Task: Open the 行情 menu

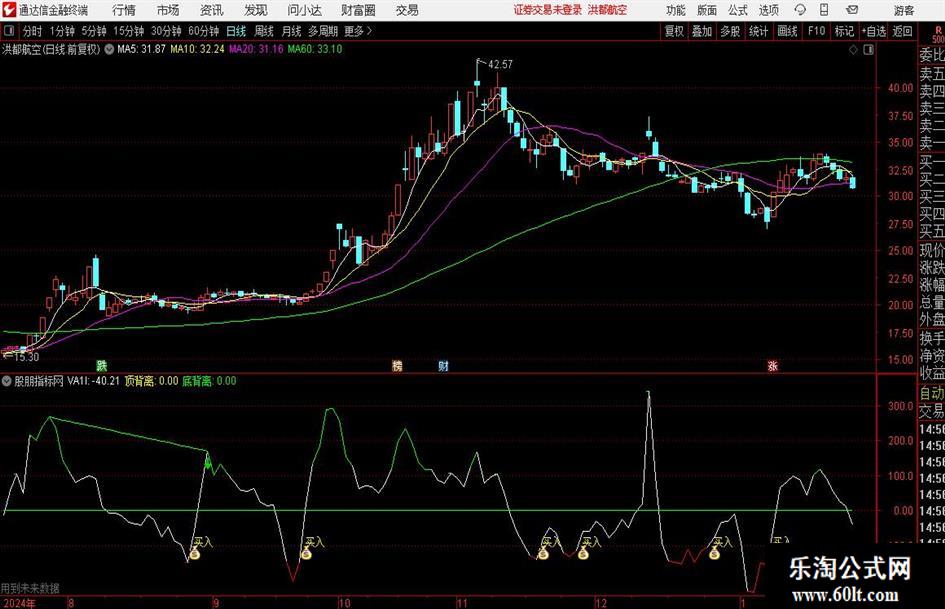Action: [x=124, y=10]
